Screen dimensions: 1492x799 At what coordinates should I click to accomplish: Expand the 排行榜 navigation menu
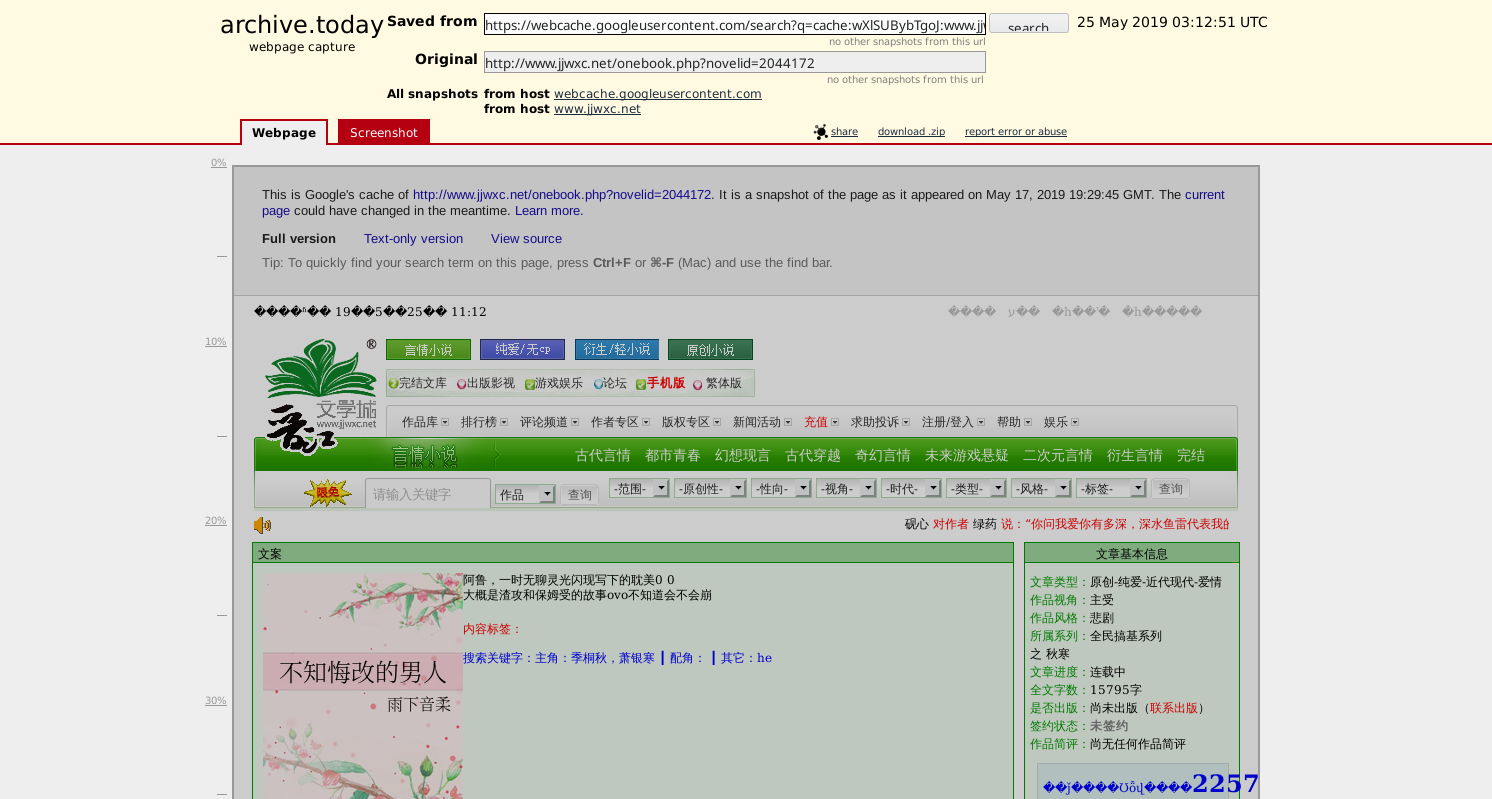pos(484,422)
